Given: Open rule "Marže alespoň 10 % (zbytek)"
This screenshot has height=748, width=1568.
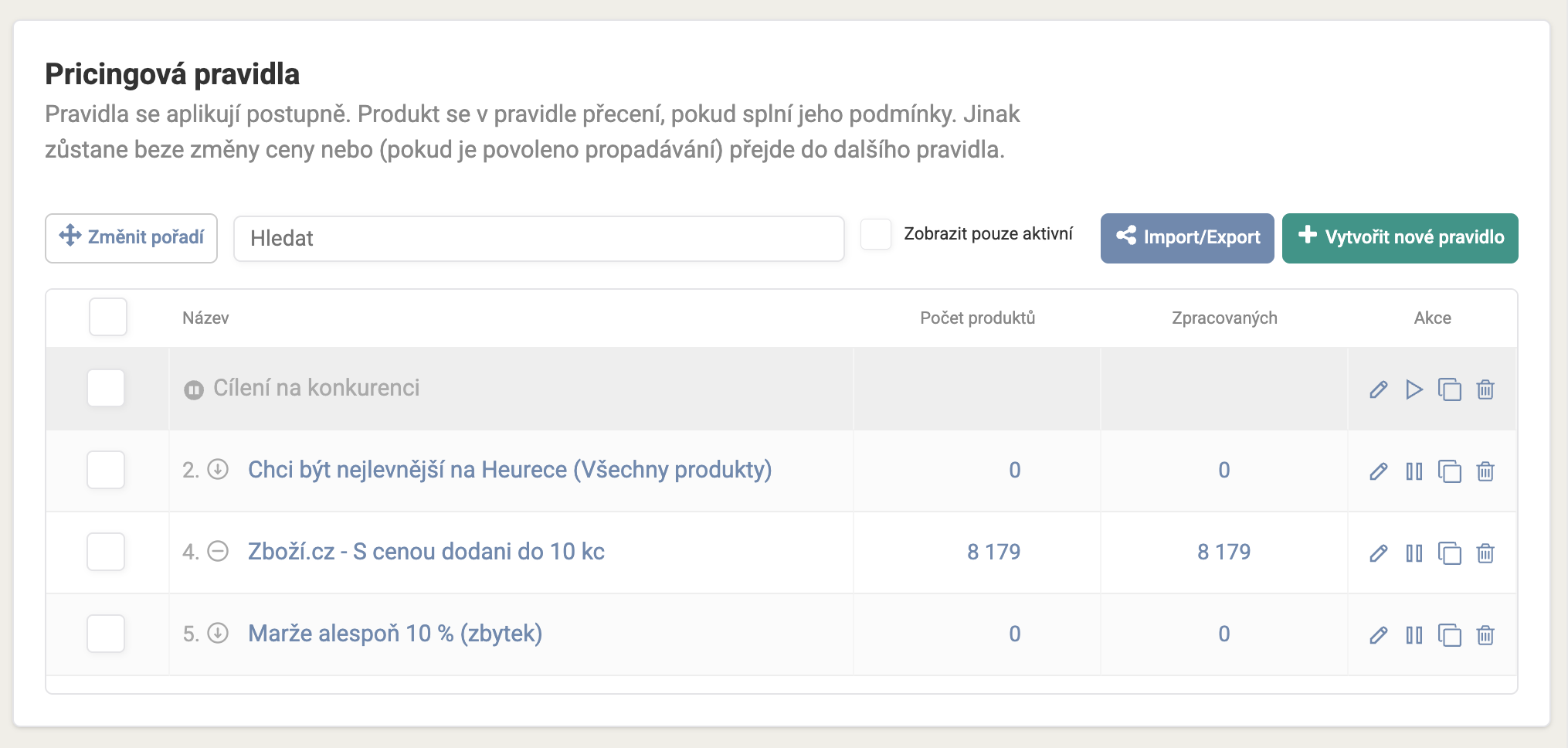Looking at the screenshot, I should [395, 633].
